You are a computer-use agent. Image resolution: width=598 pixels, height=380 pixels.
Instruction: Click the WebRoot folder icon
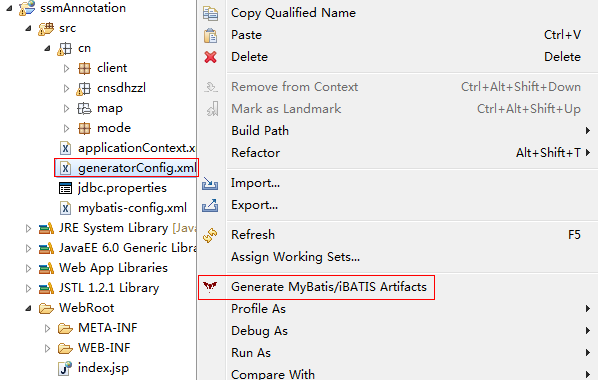click(x=46, y=308)
